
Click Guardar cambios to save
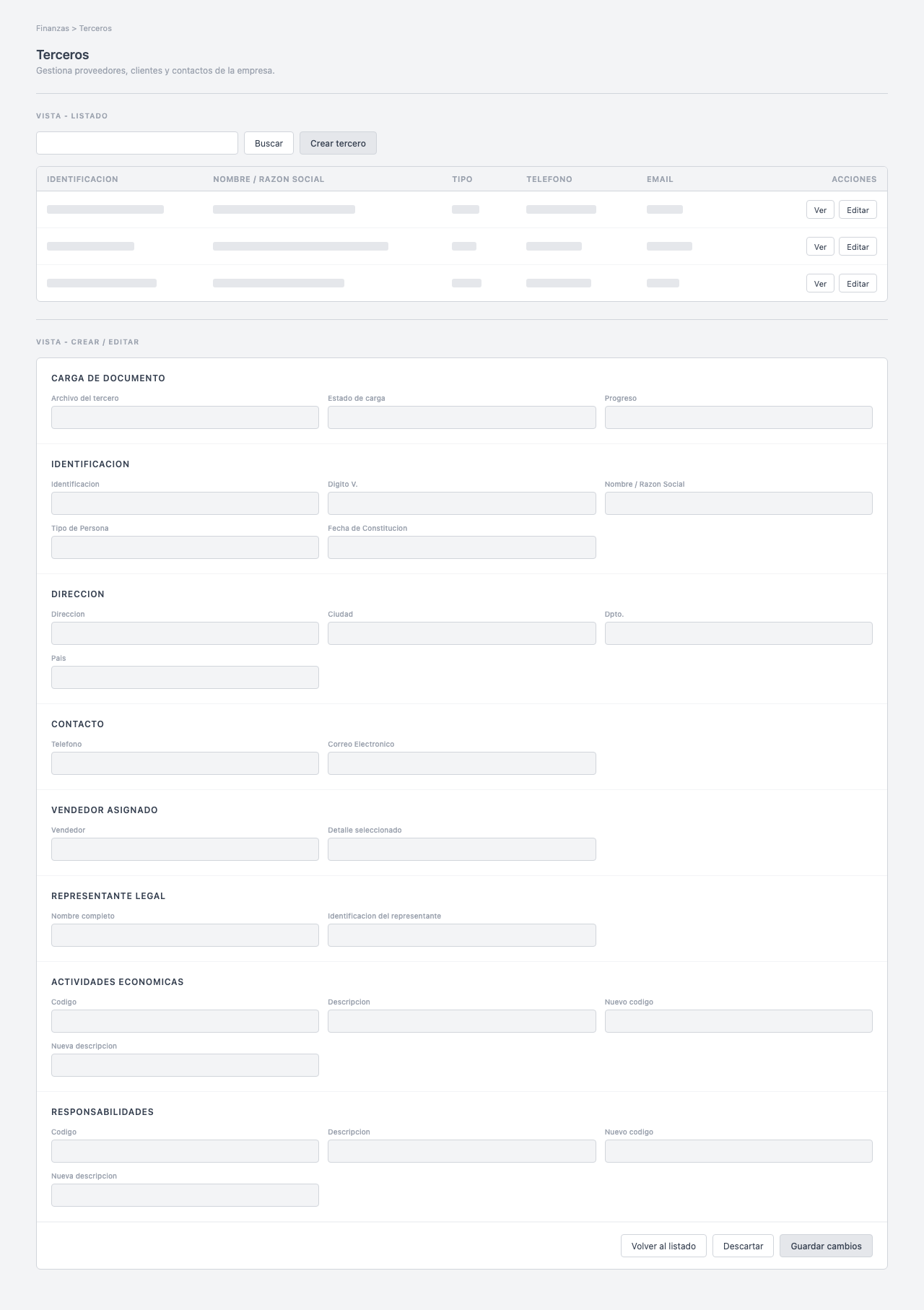pyautogui.click(x=826, y=1260)
